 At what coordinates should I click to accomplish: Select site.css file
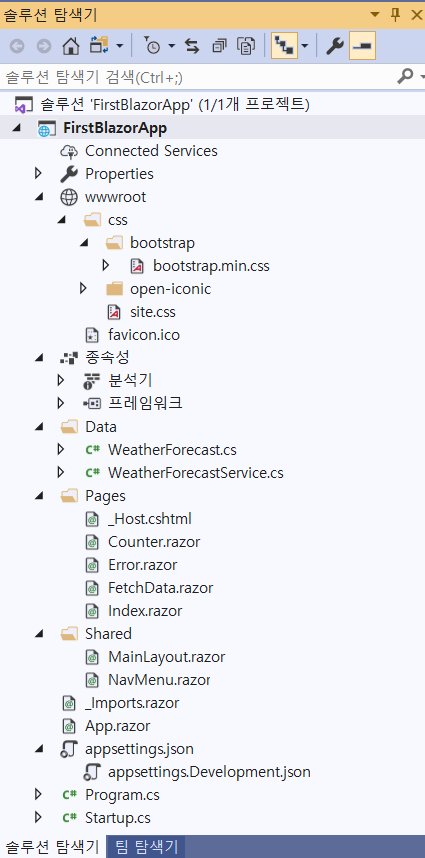(152, 312)
